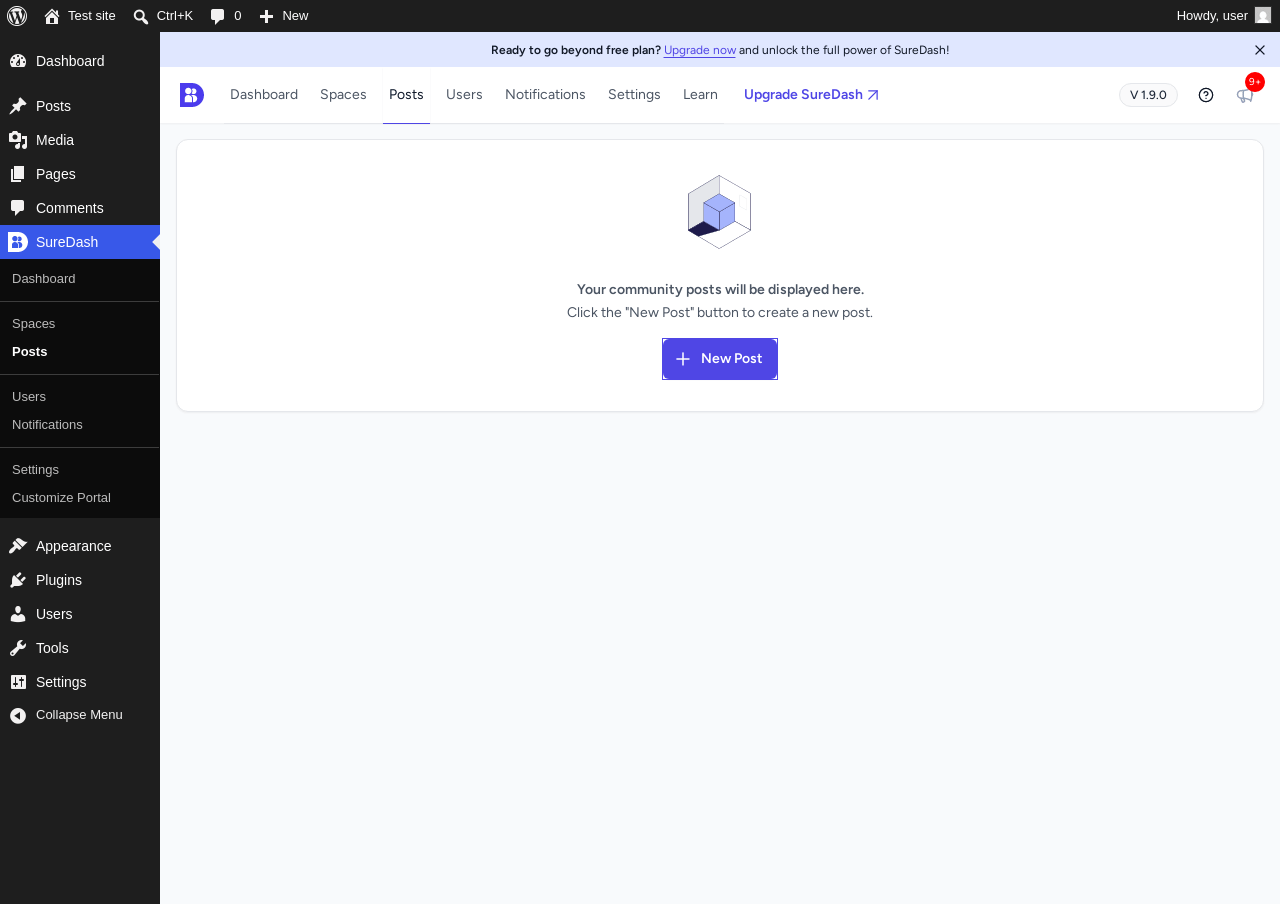Select the SureDash sidebar menu

coord(80,242)
